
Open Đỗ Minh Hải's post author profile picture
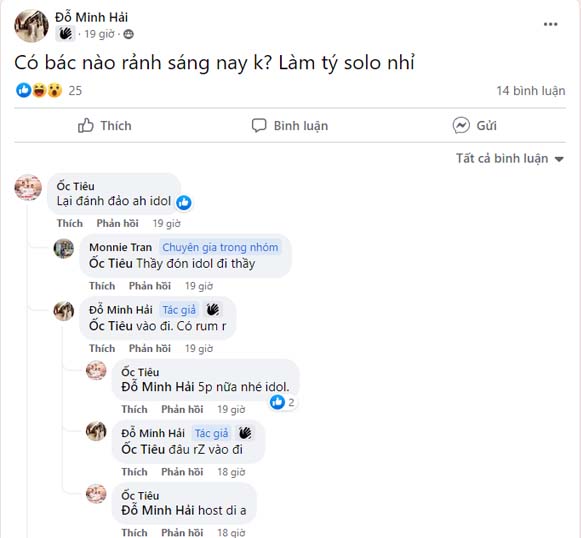(31, 26)
